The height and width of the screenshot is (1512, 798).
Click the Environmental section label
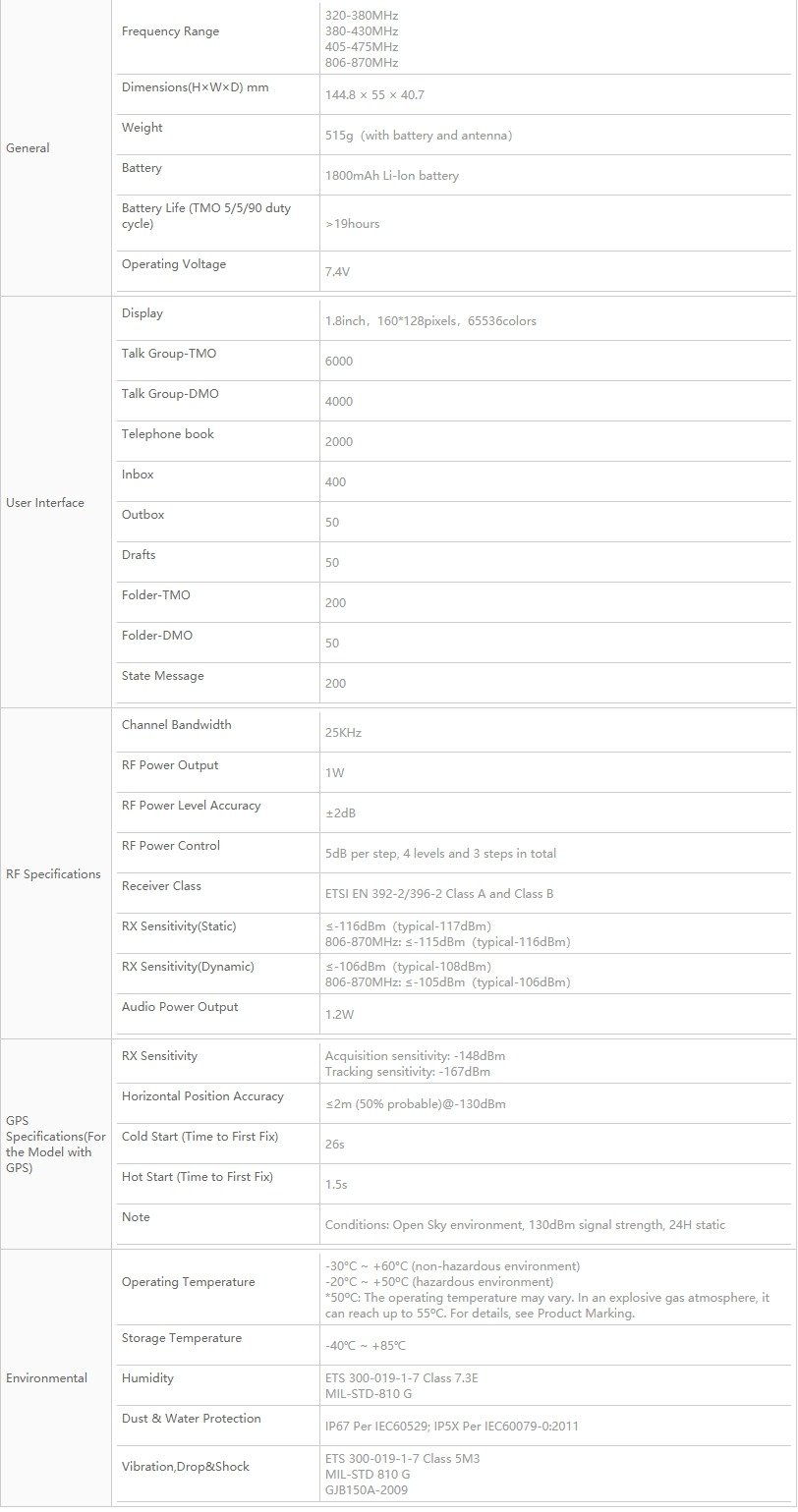point(46,1378)
